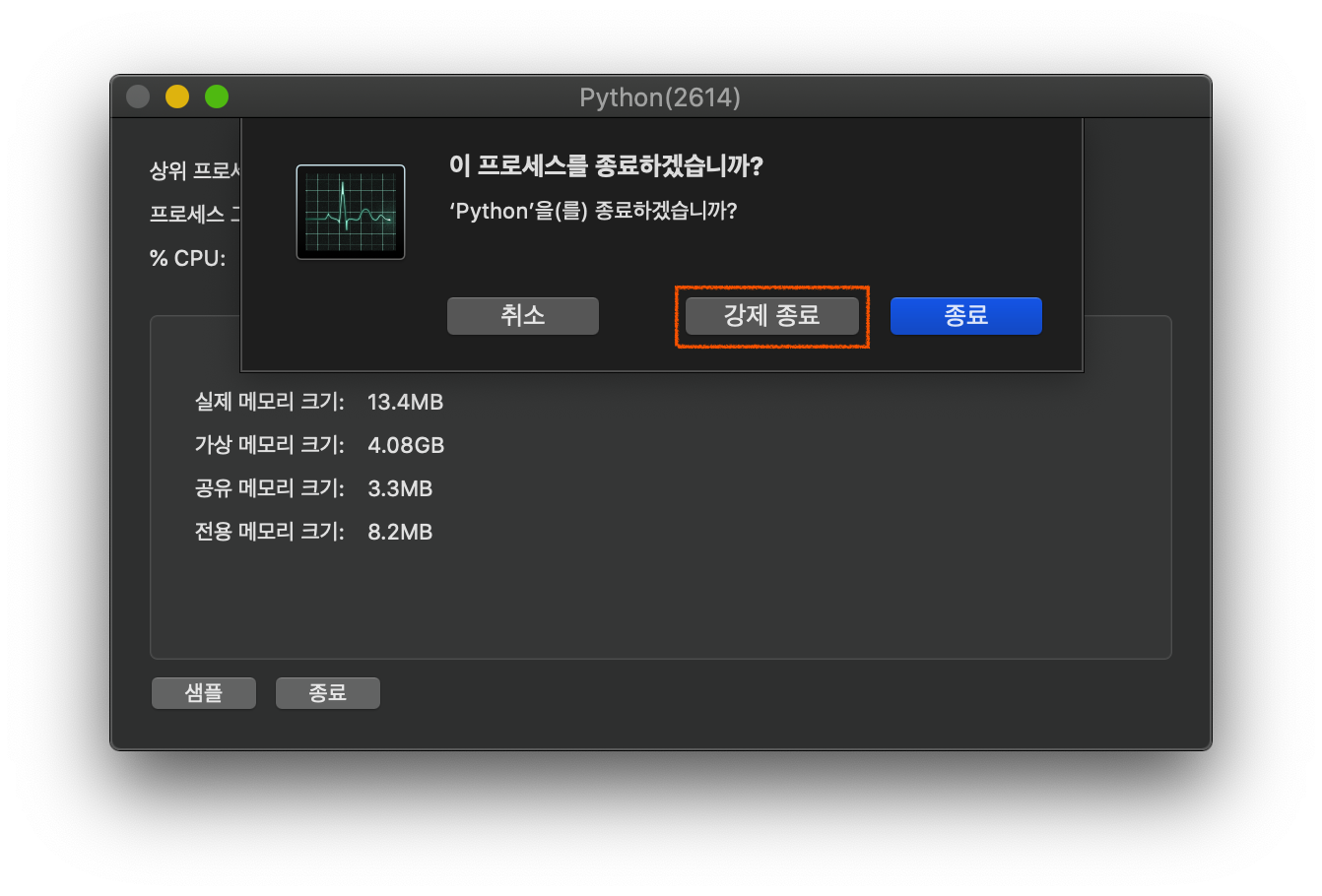Select the 3.3MB shared memory value
Viewport: 1322px width, 896px height.
coord(400,488)
